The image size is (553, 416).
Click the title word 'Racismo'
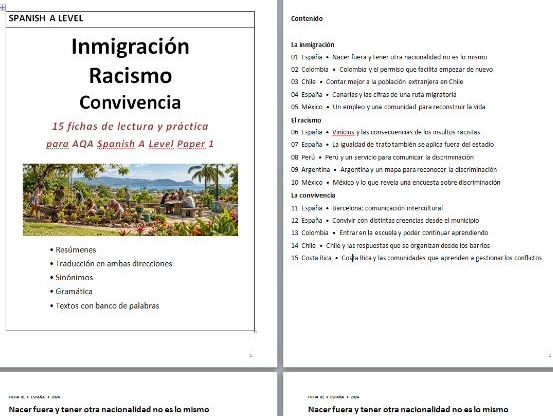(130, 76)
